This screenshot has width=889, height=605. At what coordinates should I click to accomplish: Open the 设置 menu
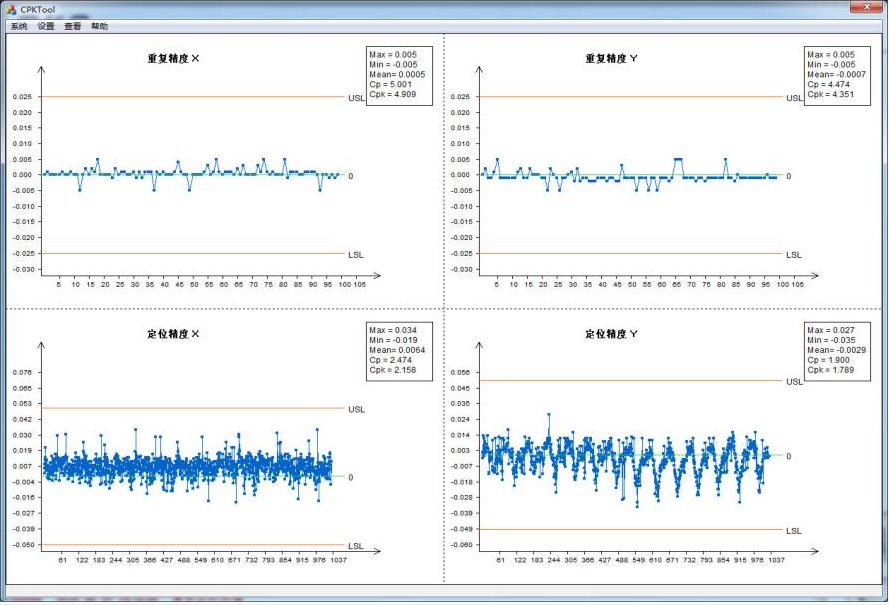46,27
